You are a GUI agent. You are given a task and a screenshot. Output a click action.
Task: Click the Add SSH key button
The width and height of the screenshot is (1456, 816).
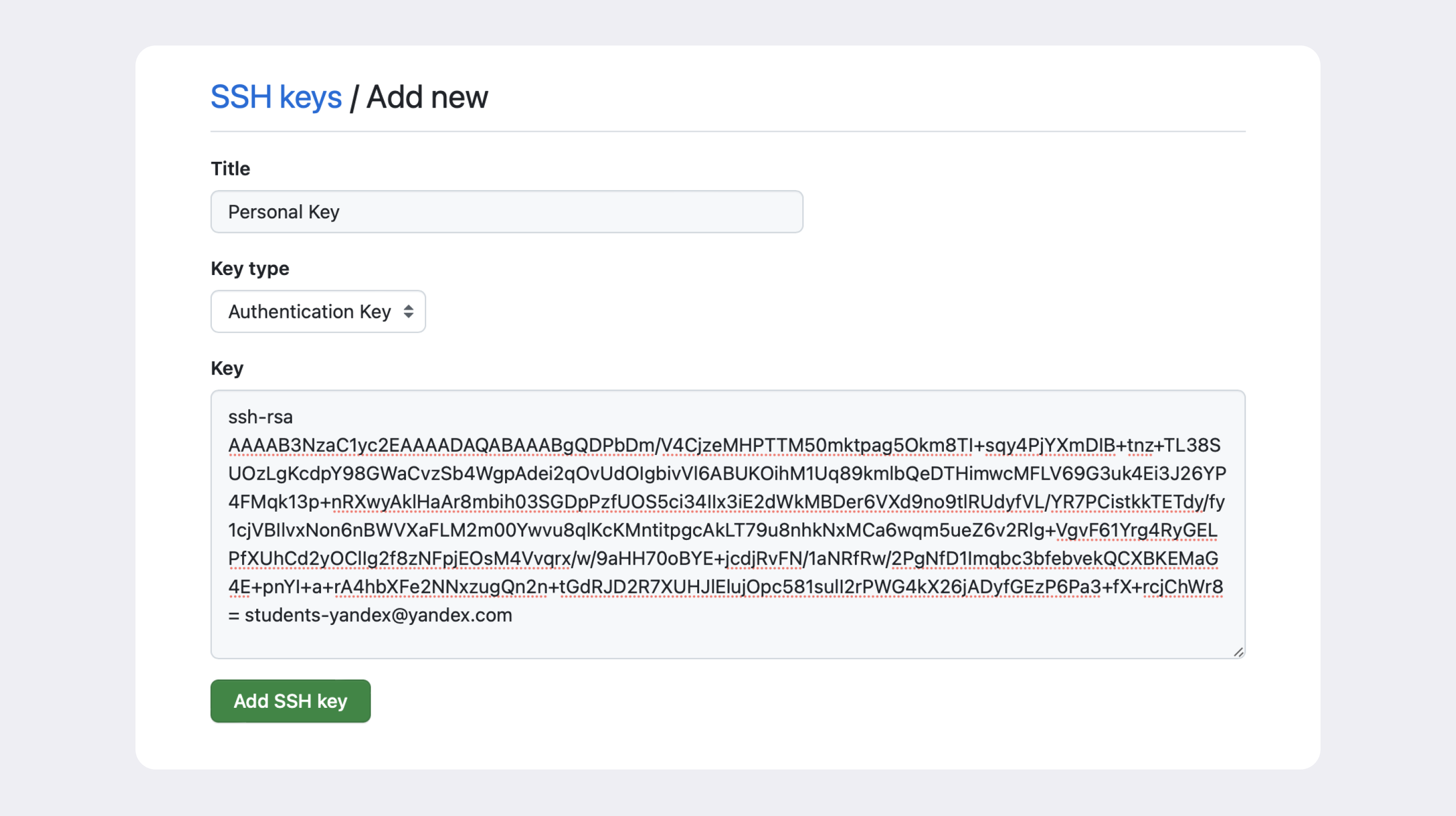[x=291, y=701]
